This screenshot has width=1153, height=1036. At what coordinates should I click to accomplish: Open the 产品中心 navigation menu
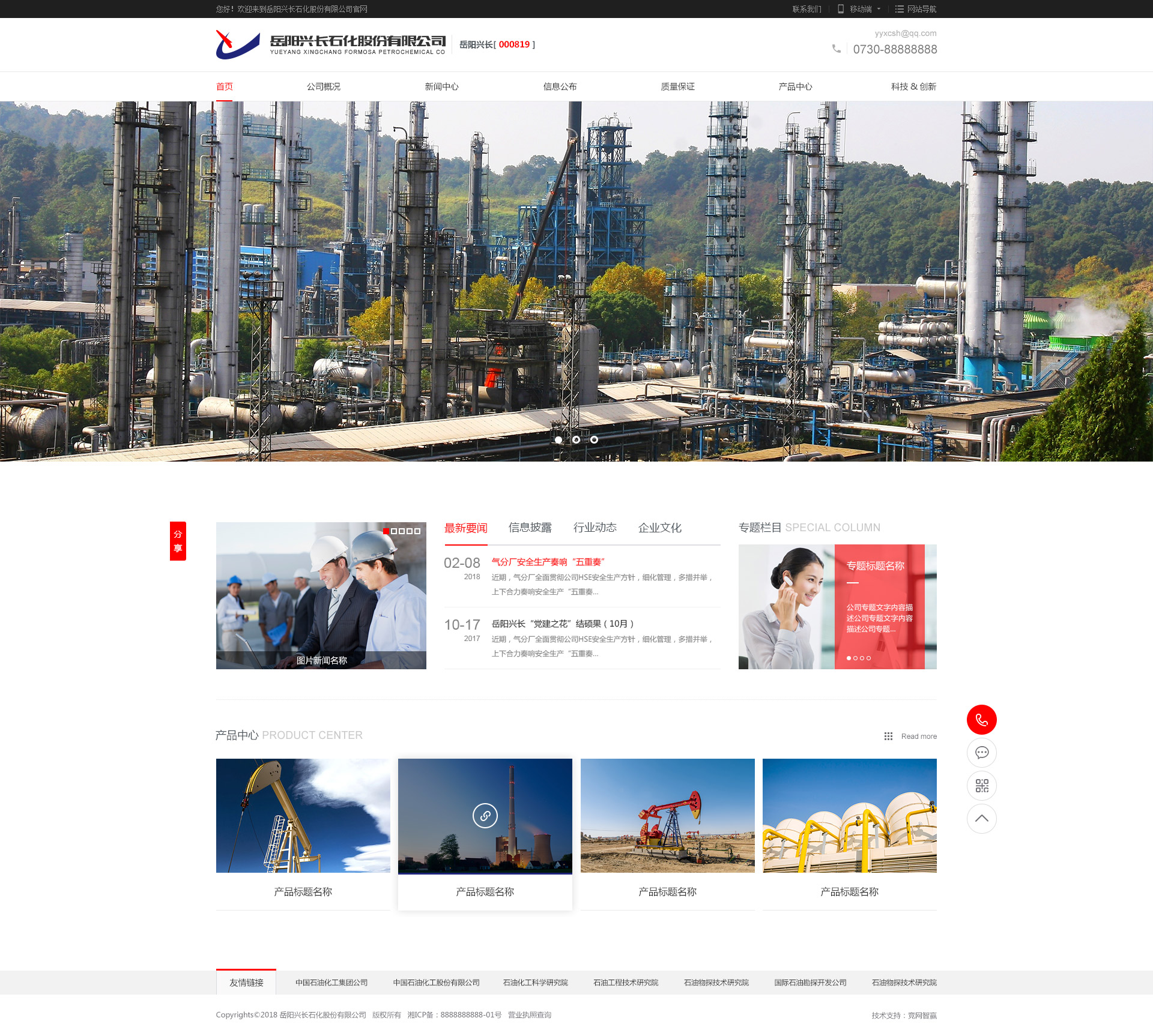[795, 86]
